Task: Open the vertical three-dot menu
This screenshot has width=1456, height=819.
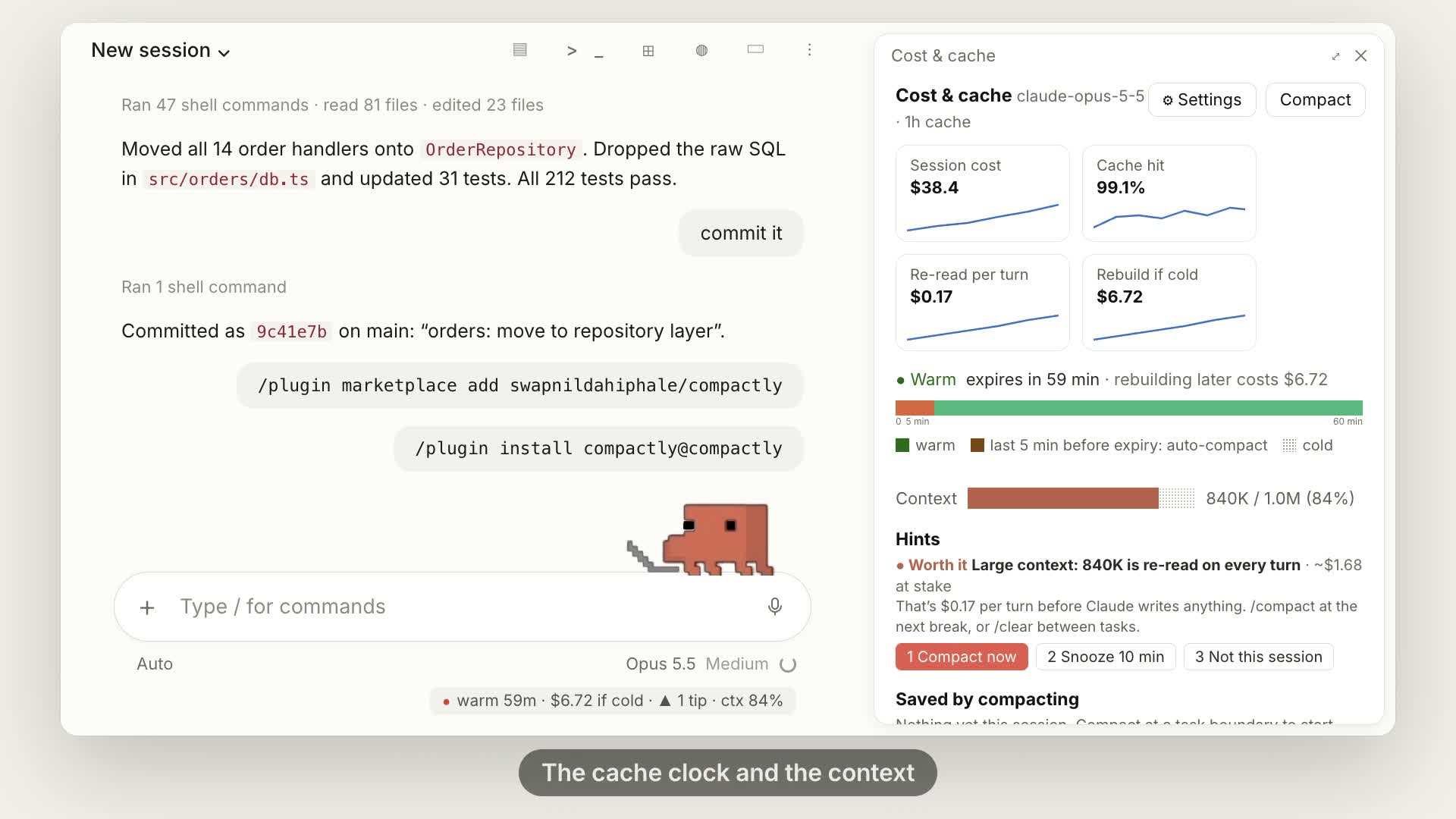Action: click(x=809, y=49)
